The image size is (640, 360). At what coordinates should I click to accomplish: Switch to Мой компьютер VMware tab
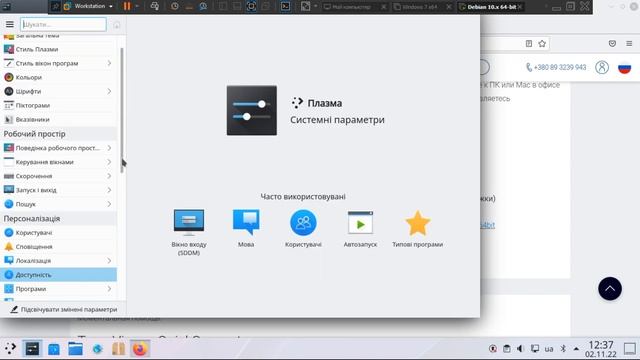[x=353, y=7]
